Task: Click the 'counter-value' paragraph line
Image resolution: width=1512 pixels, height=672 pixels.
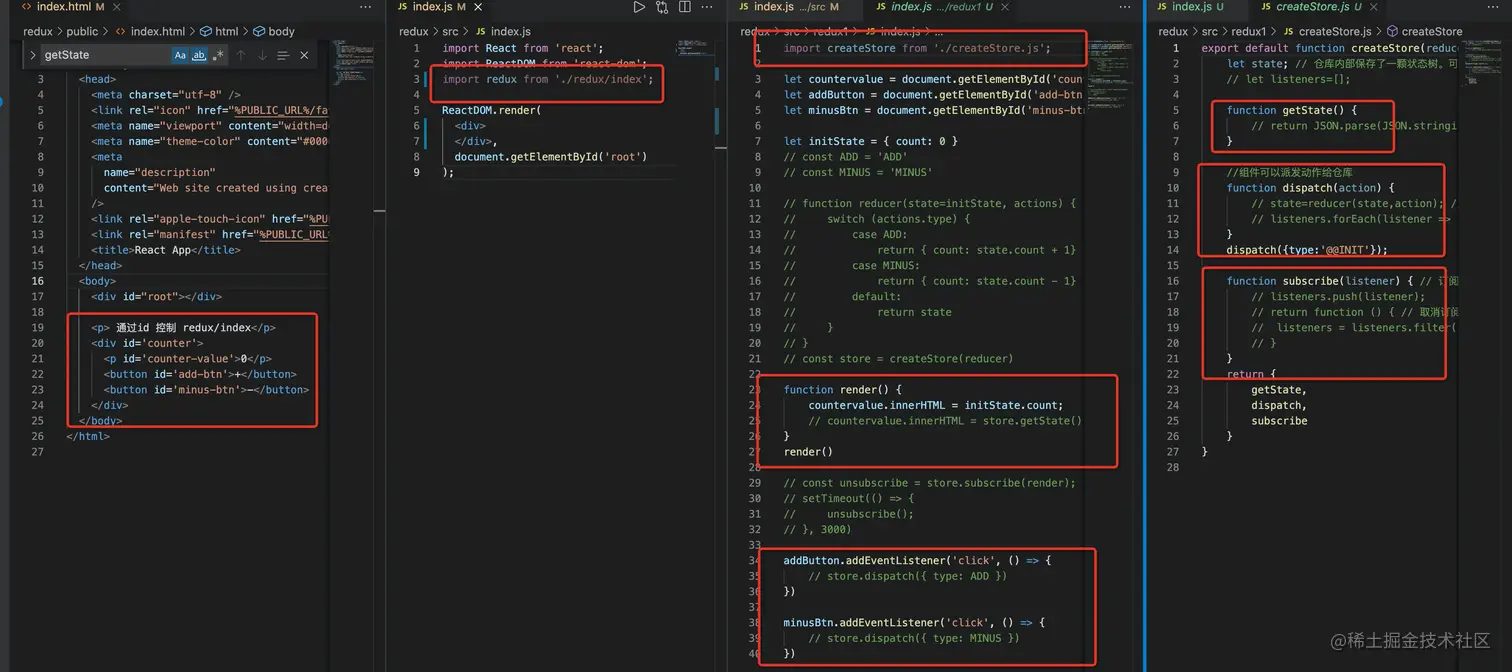Action: pyautogui.click(x=187, y=358)
